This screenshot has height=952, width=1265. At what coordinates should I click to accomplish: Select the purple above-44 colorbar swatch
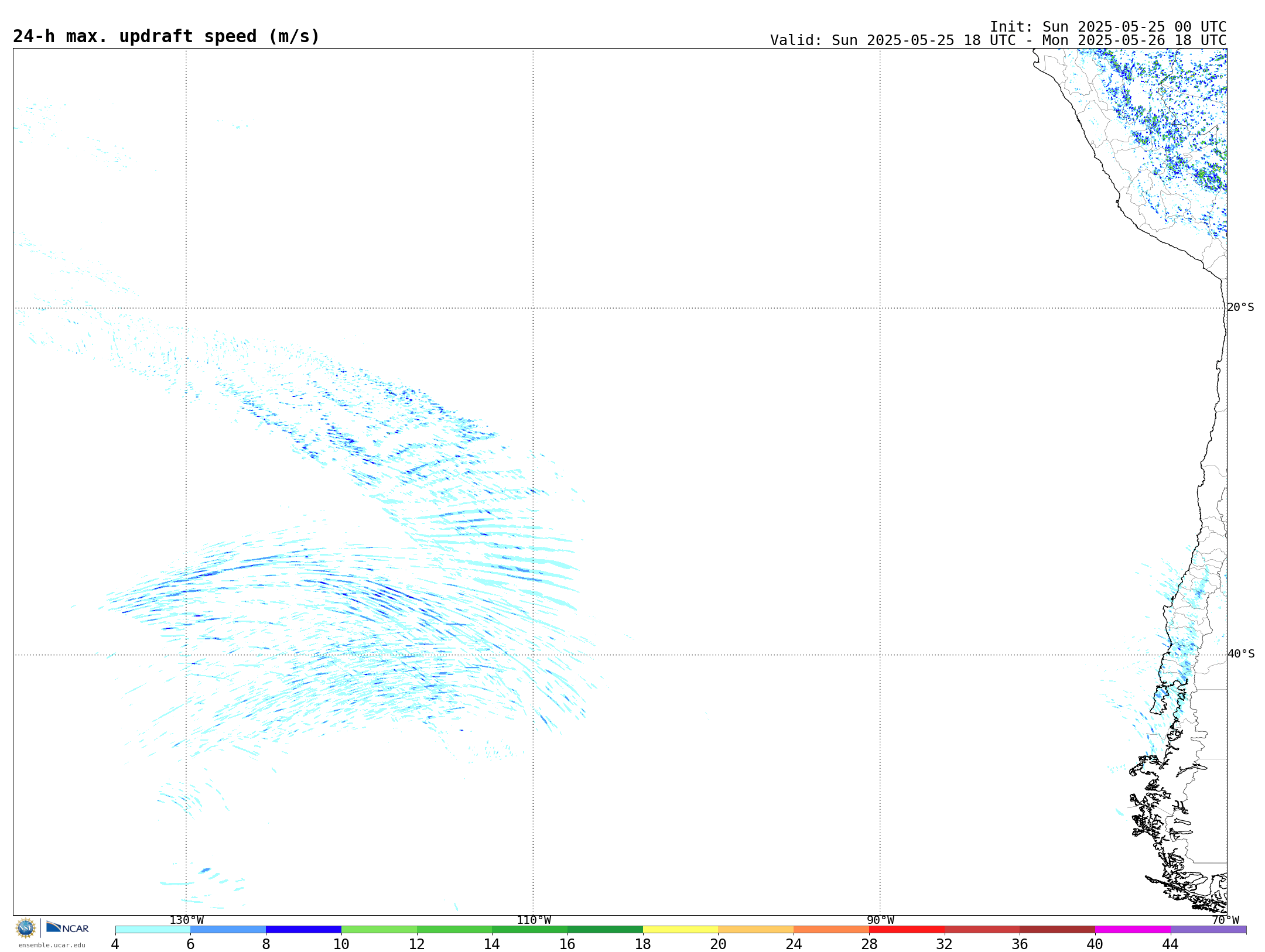[1209, 930]
